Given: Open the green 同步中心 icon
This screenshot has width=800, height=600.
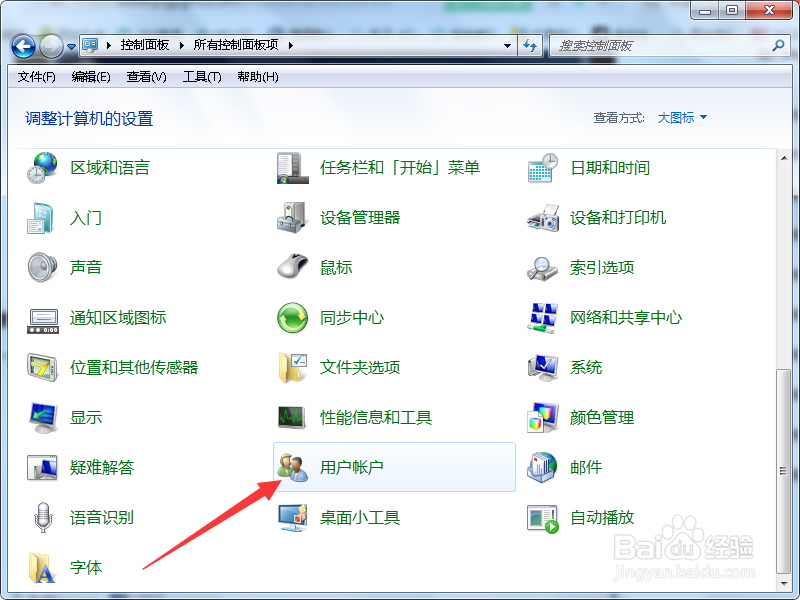Looking at the screenshot, I should click(292, 317).
